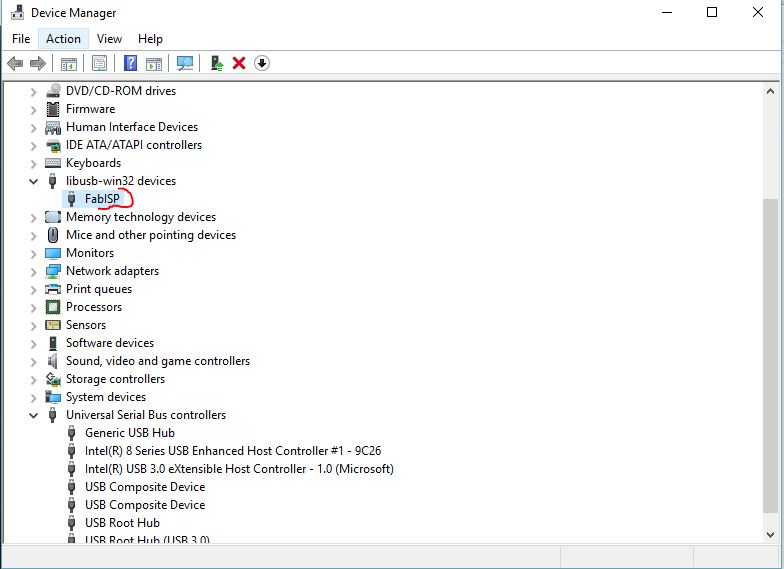Expand Human Interface Devices
The width and height of the screenshot is (784, 569).
click(x=34, y=128)
